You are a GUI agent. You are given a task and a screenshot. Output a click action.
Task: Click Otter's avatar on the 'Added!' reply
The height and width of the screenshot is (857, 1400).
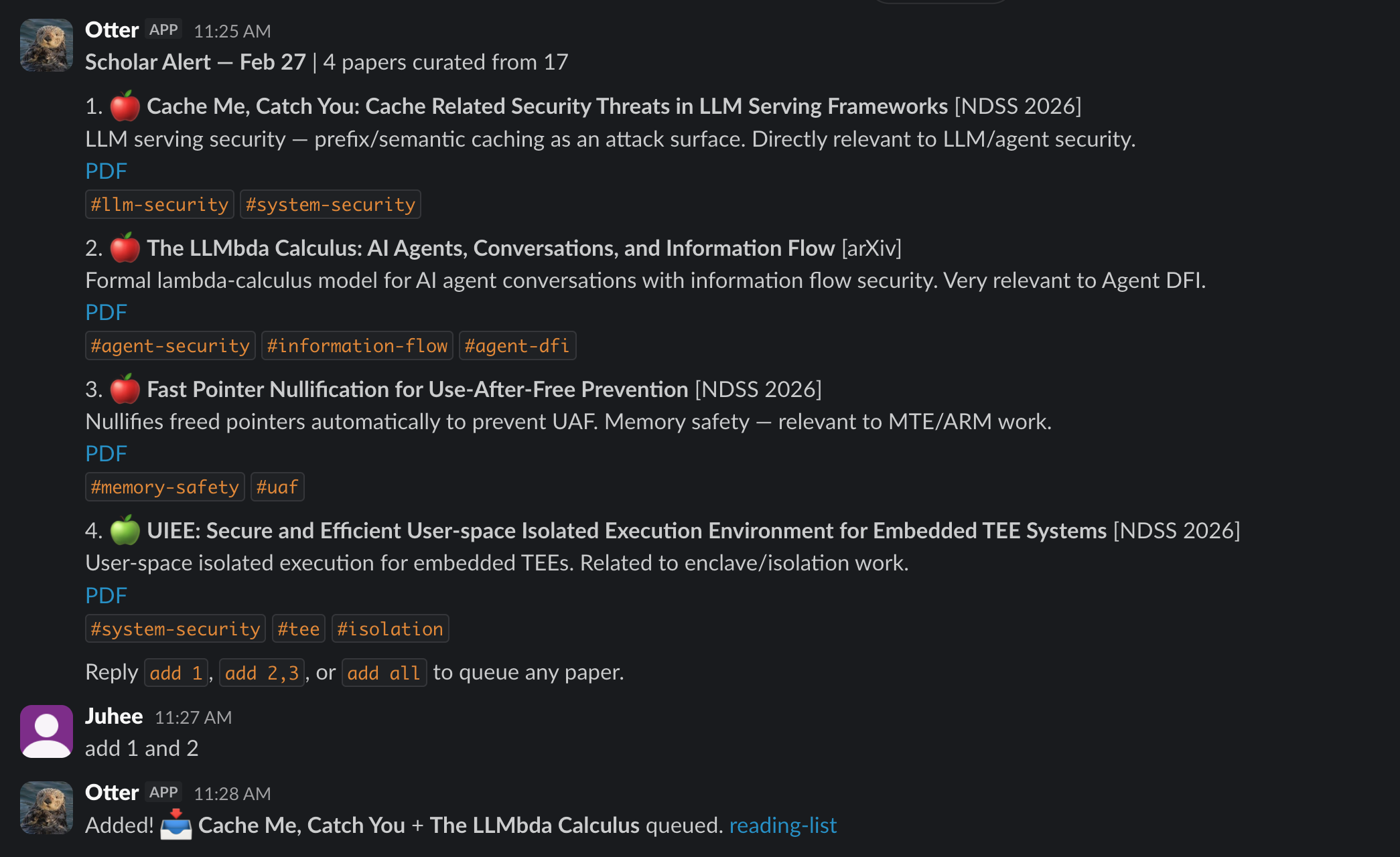point(46,807)
